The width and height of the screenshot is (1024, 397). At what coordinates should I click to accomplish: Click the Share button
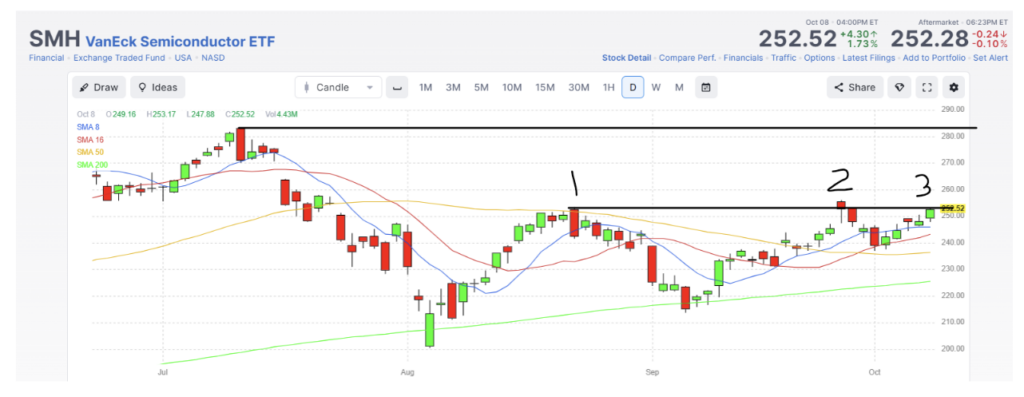pyautogui.click(x=855, y=87)
